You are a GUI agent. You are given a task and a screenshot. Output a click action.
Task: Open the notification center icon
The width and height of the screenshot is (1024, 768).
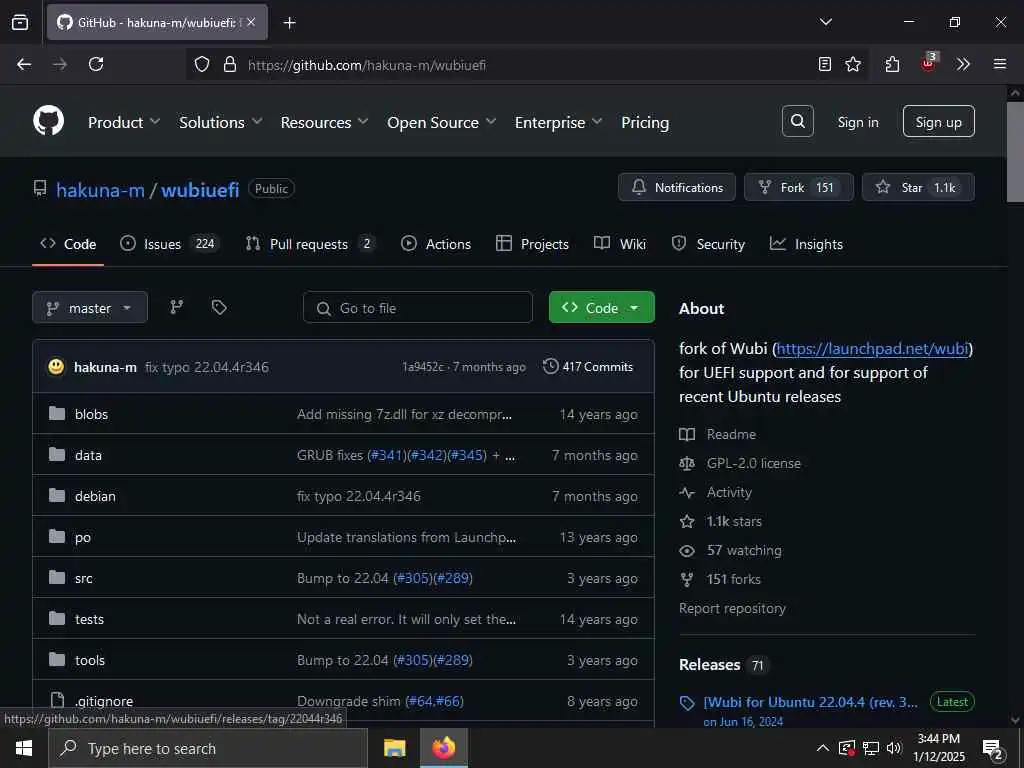[x=993, y=749]
